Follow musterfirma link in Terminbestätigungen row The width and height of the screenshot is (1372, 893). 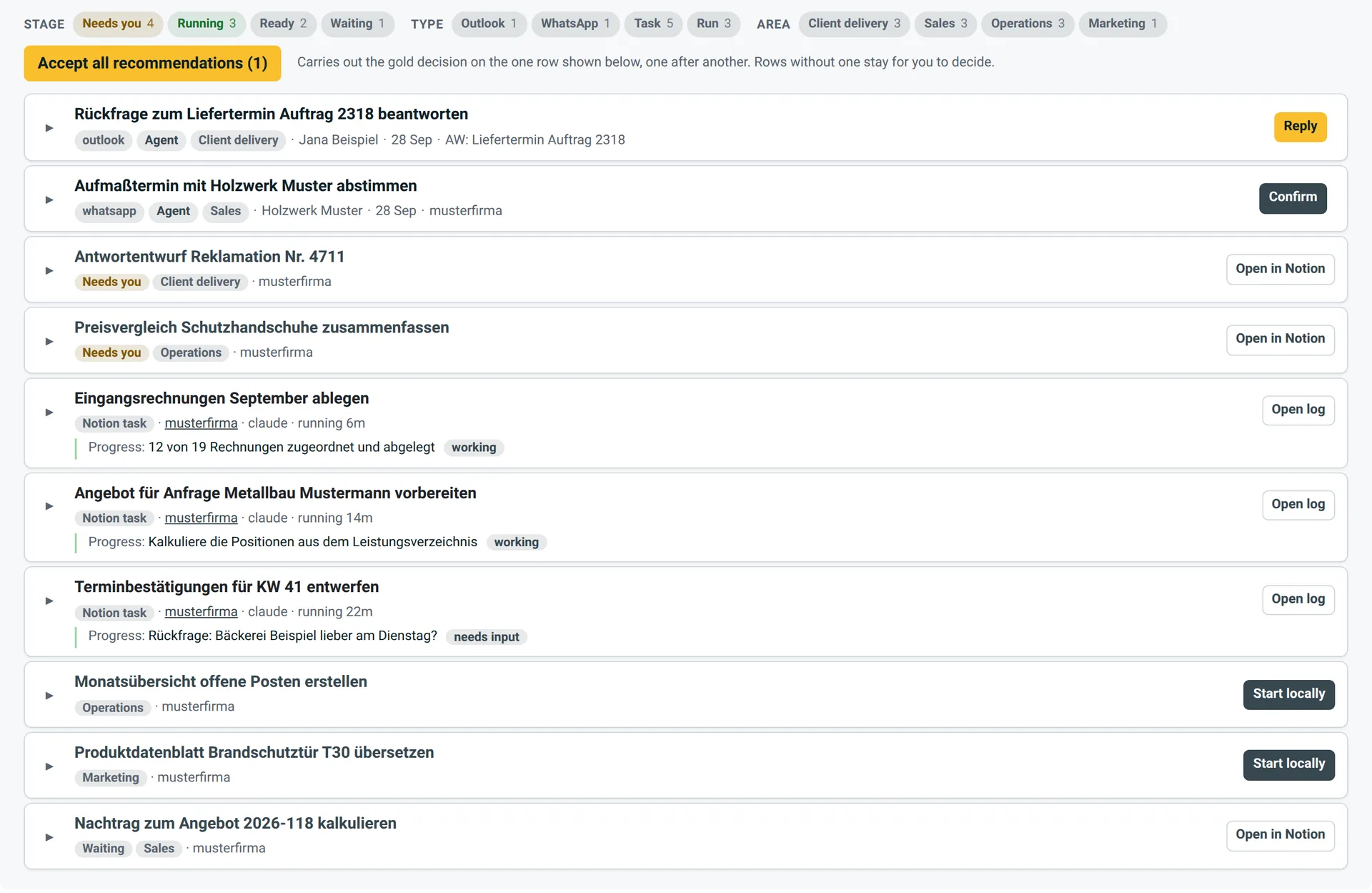[201, 612]
